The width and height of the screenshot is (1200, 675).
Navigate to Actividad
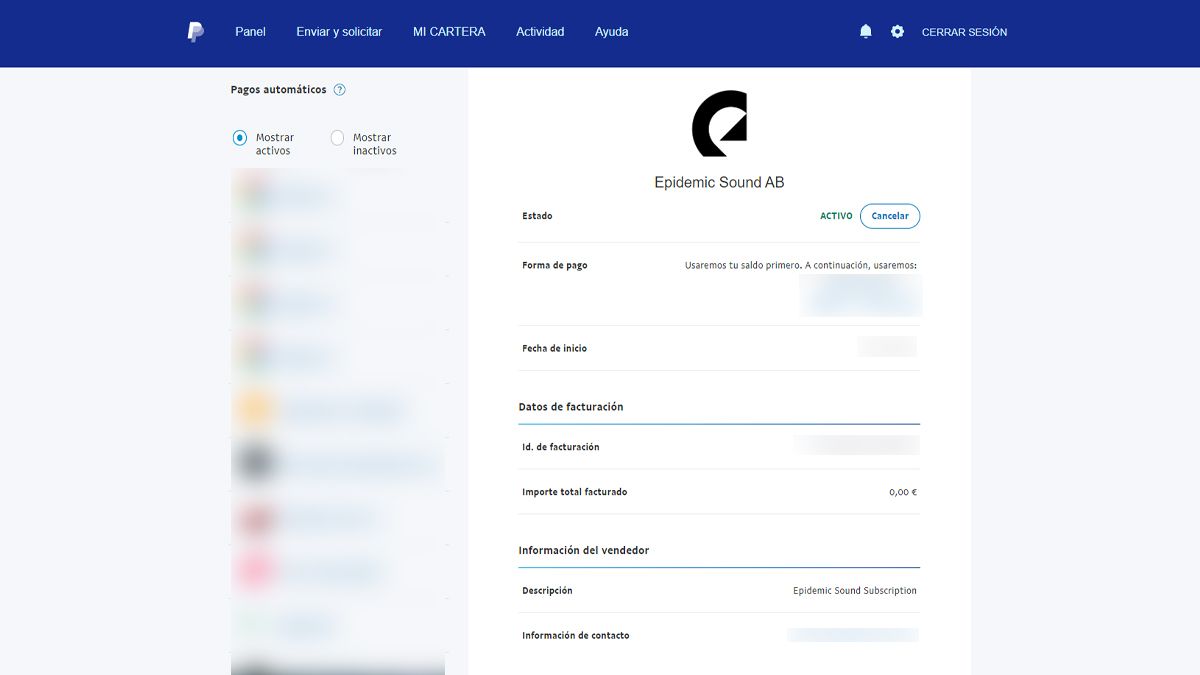(x=540, y=31)
